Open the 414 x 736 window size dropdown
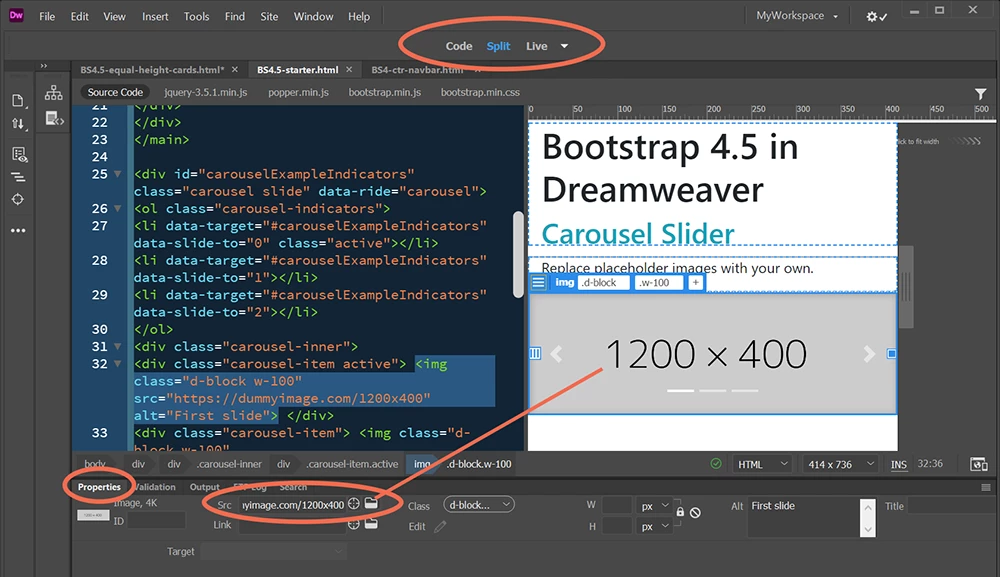Screen dimensions: 1000x577 pyautogui.click(x=841, y=464)
